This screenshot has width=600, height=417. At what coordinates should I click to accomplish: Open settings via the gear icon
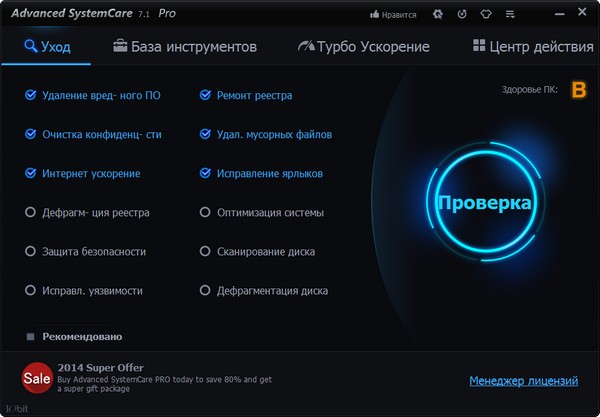437,15
